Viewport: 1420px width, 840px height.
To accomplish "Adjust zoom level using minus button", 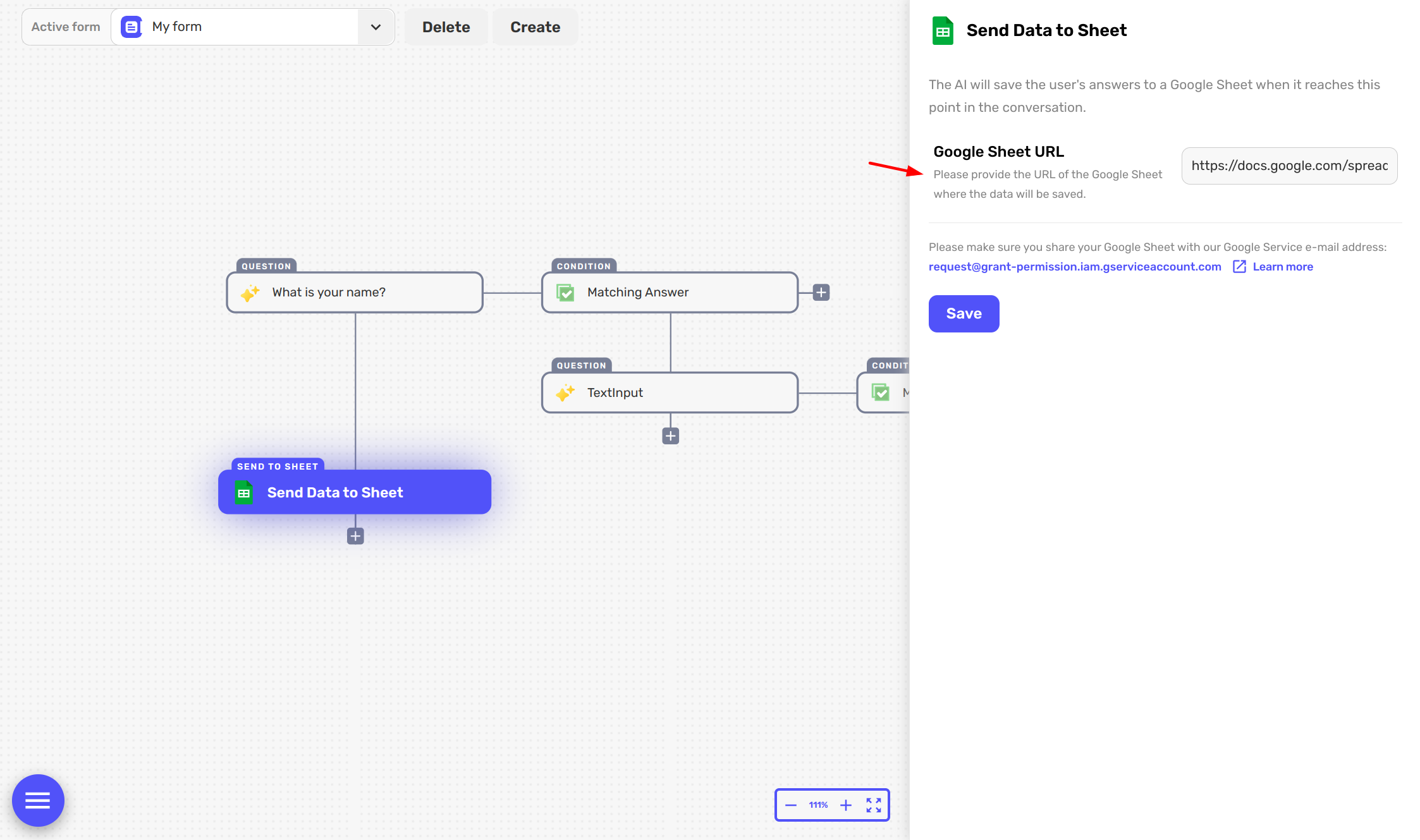I will tap(790, 805).
